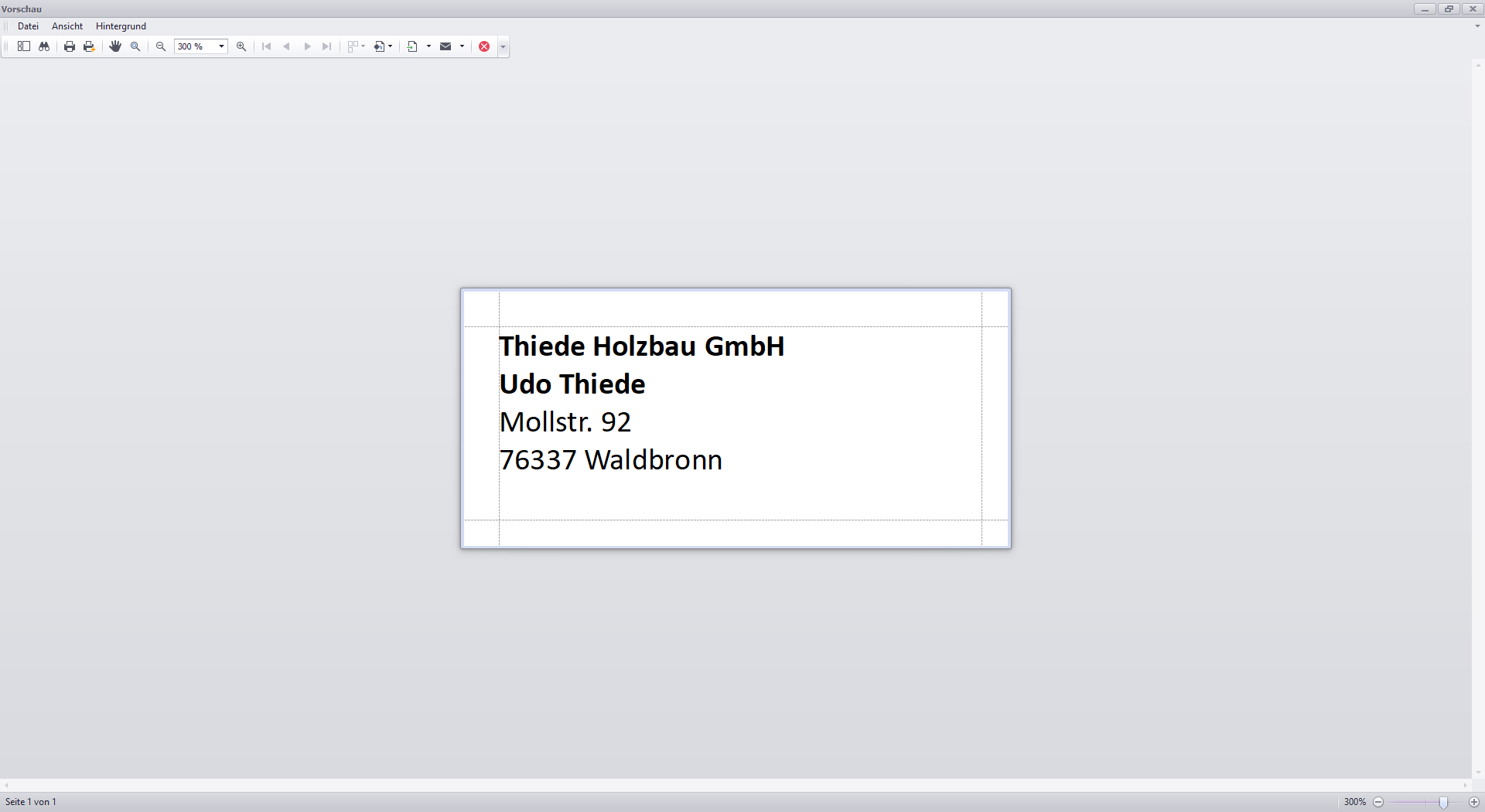
Task: Close preview with the red X icon
Action: (x=484, y=46)
